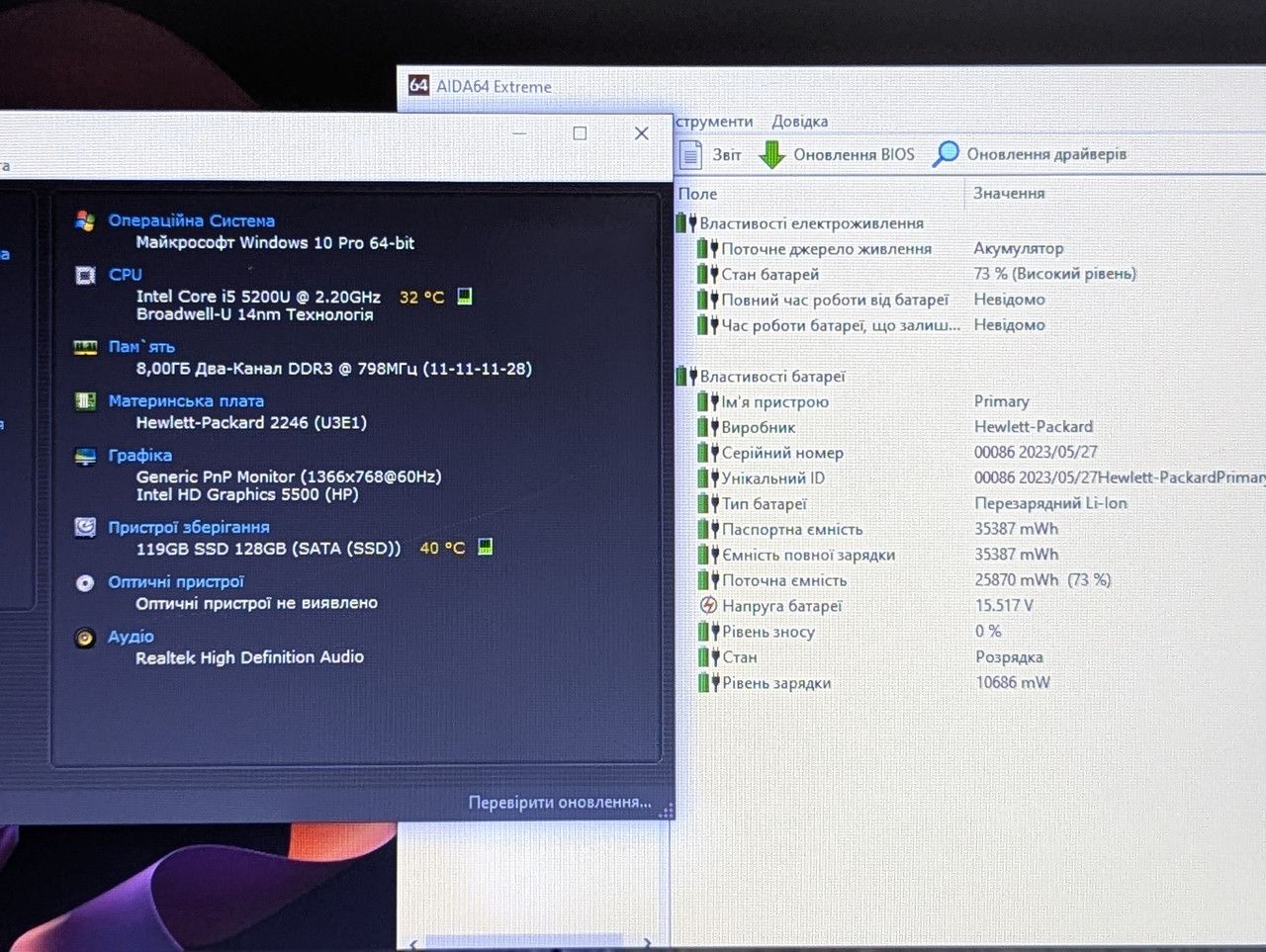Select the Унікальний ID row
Image resolution: width=1266 pixels, height=952 pixels.
click(969, 478)
